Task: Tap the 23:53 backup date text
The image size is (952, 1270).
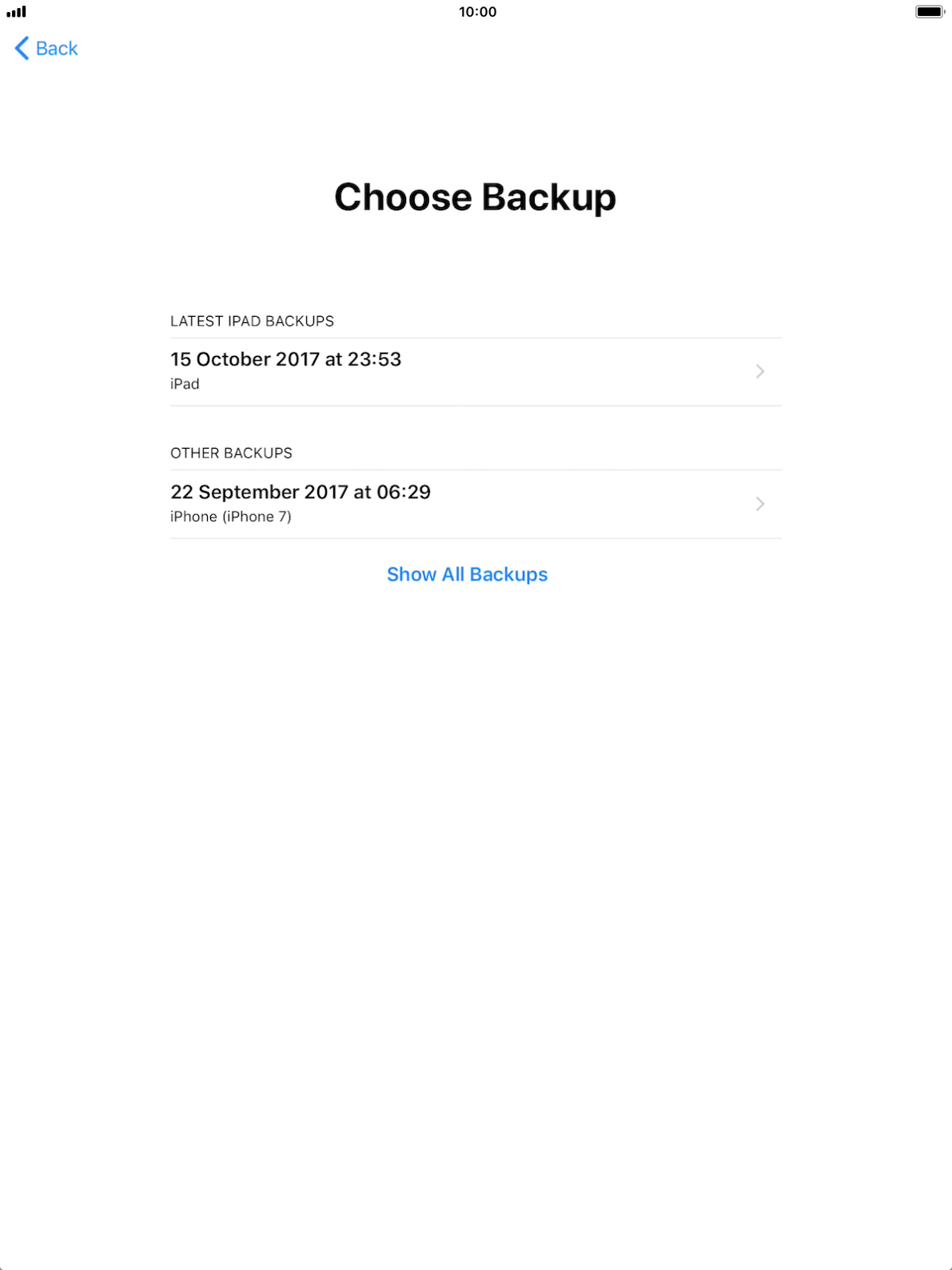Action: [285, 359]
